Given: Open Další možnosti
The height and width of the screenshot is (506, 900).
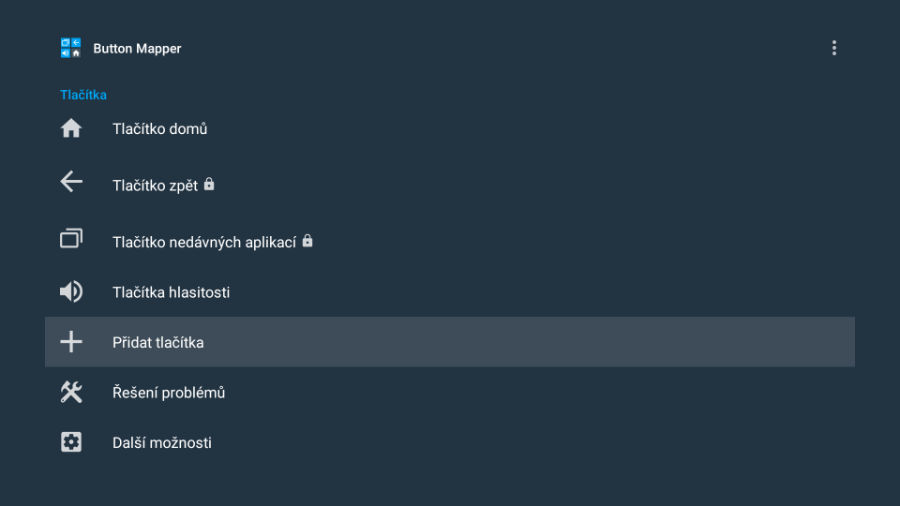Looking at the screenshot, I should [x=450, y=442].
